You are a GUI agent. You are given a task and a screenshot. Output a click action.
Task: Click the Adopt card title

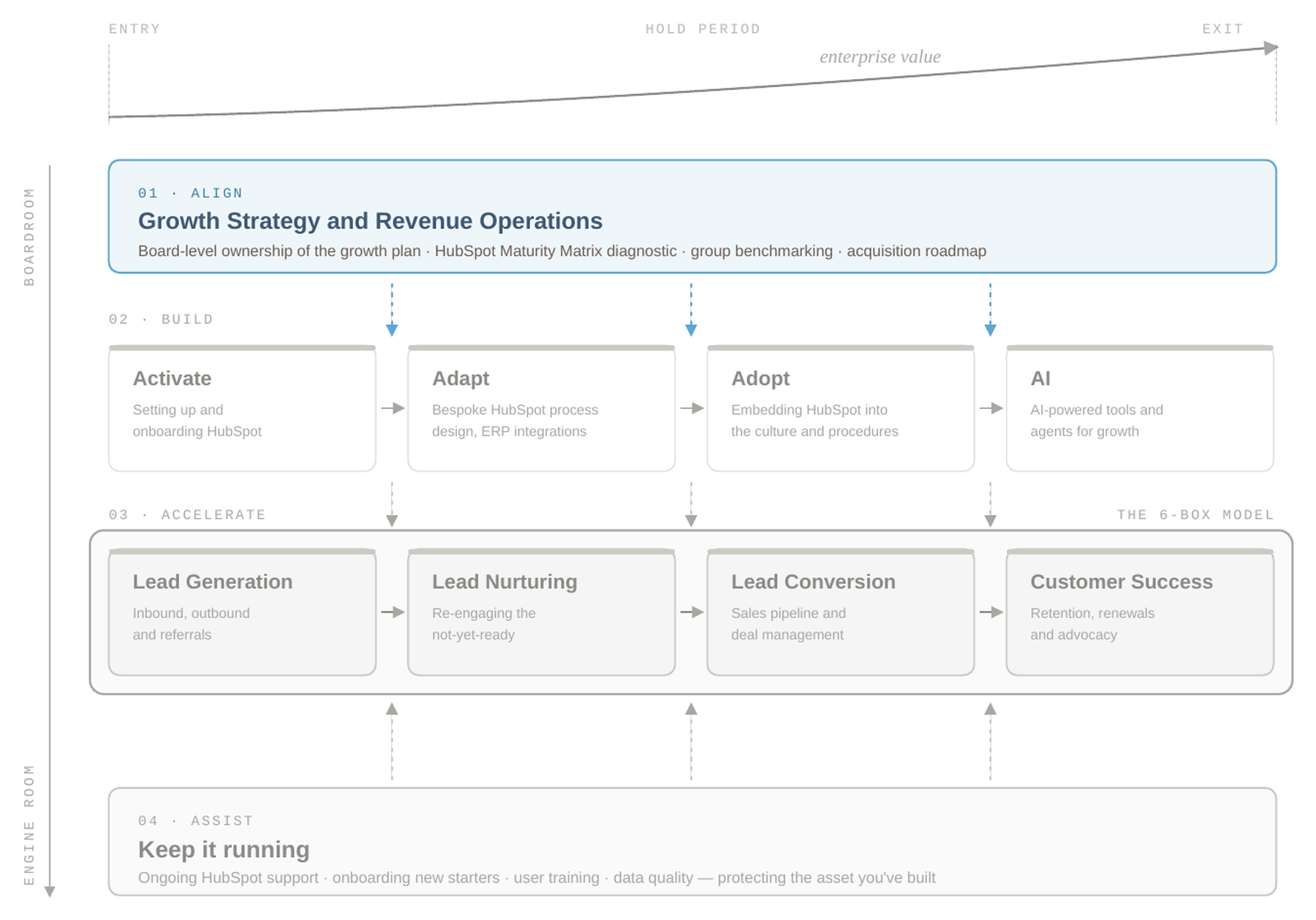[760, 378]
